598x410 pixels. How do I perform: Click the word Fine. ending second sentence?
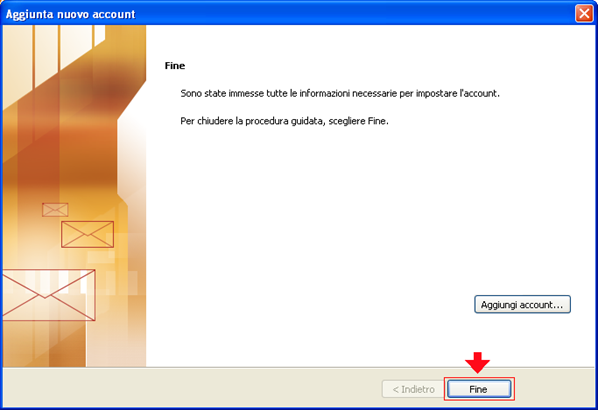click(x=378, y=121)
